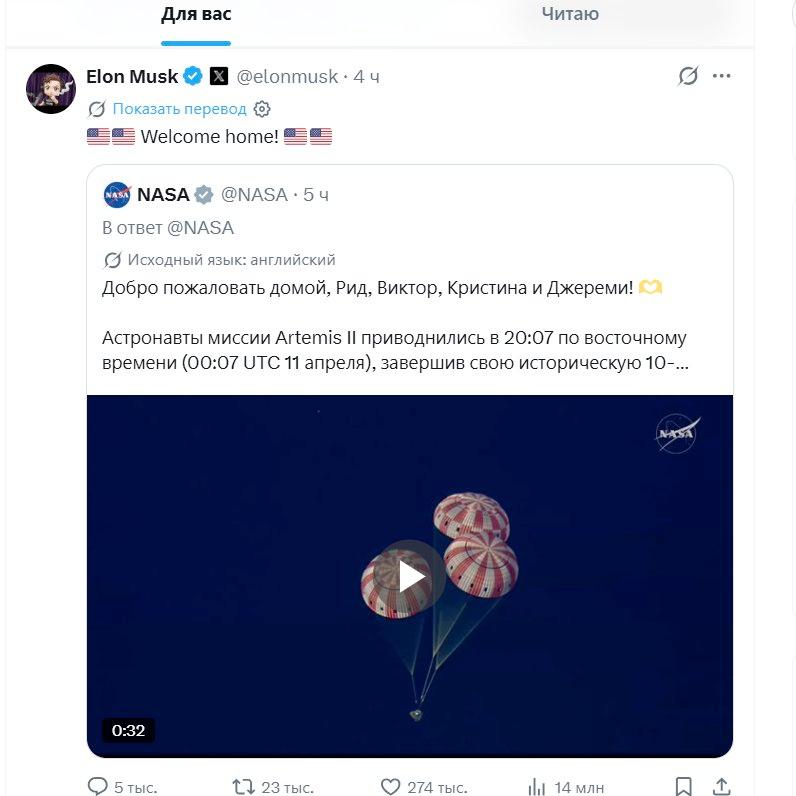The height and width of the screenshot is (796, 796).
Task: Switch to the Читаю tab
Action: tap(570, 14)
